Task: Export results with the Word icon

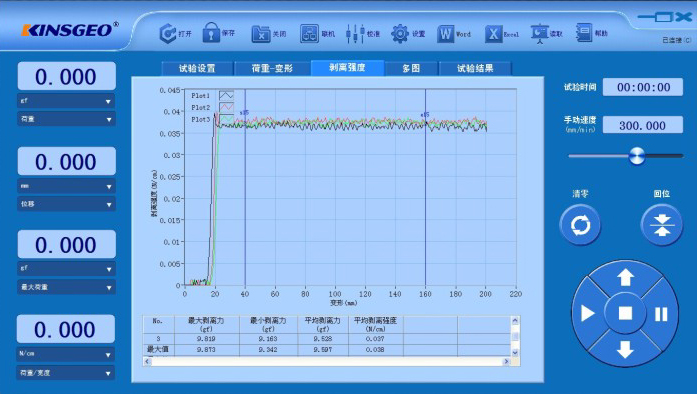Action: (x=445, y=34)
